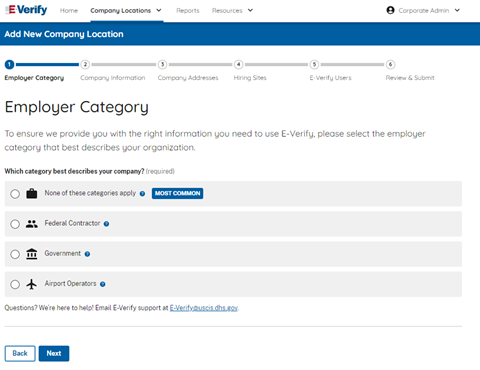Select the Federal Contractor radio button

coord(15,224)
